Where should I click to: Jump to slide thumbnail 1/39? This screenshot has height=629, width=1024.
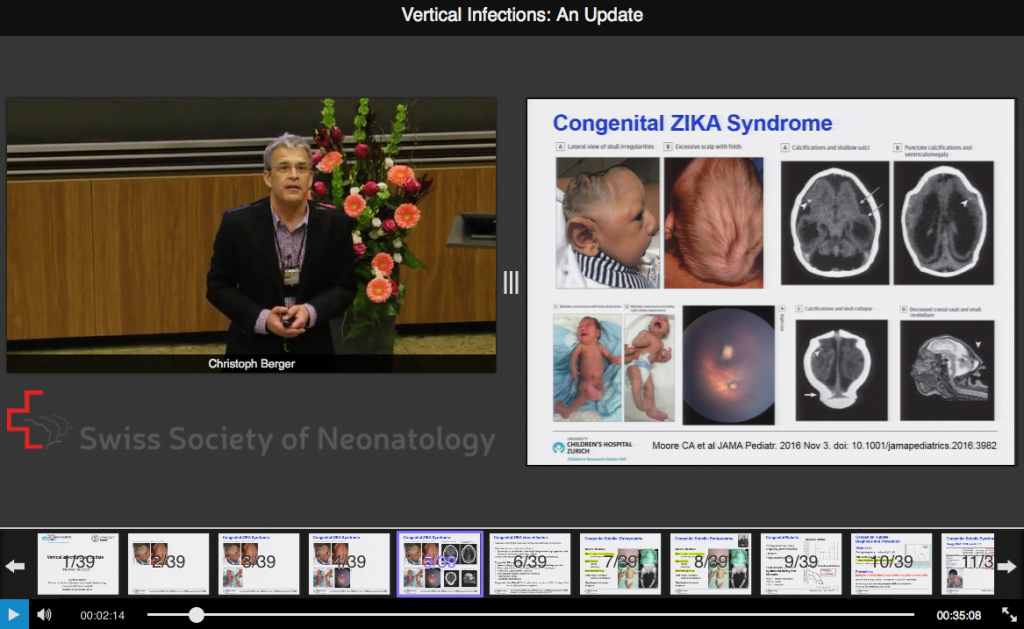[x=78, y=564]
